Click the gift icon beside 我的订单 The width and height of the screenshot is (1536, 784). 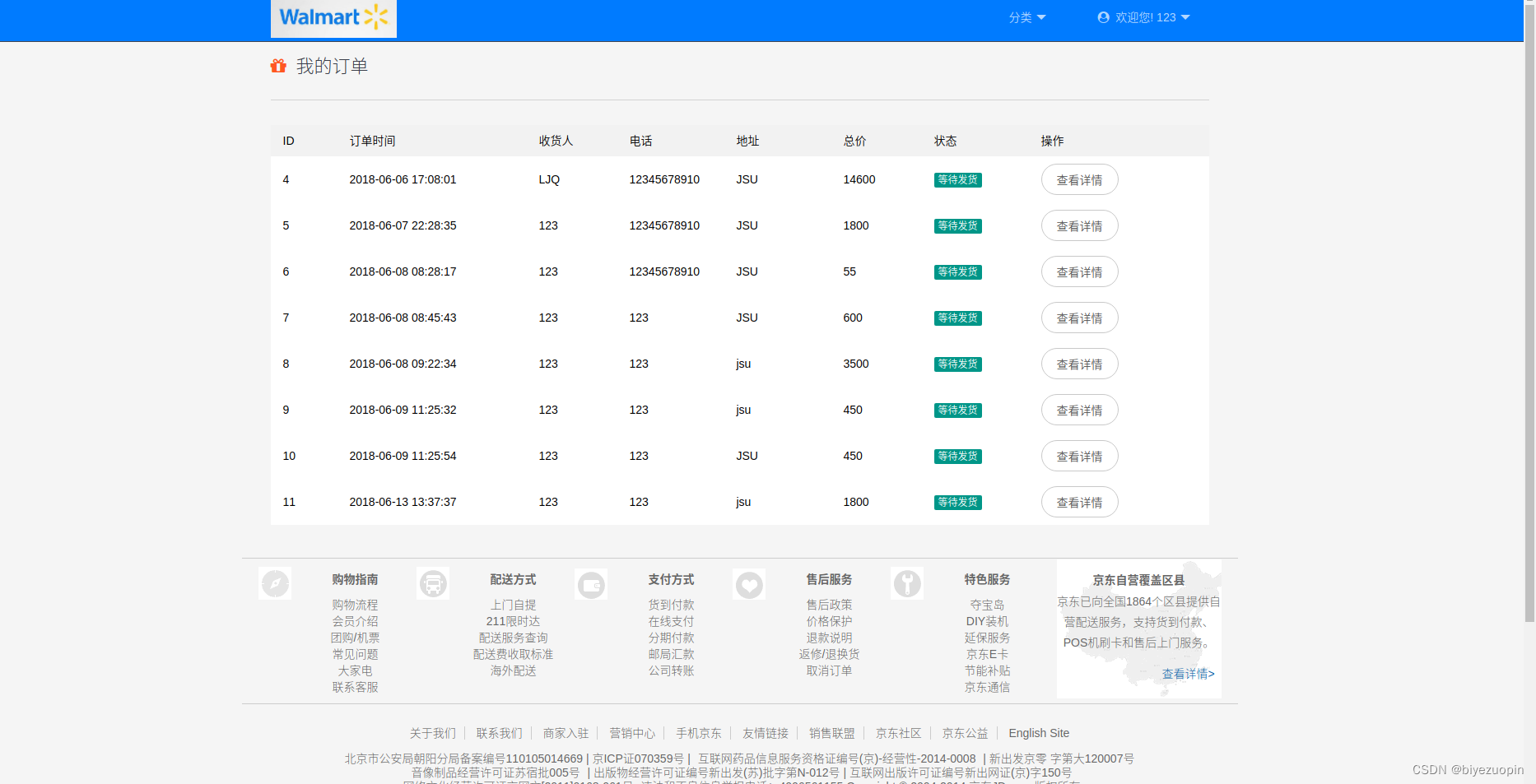(278, 66)
